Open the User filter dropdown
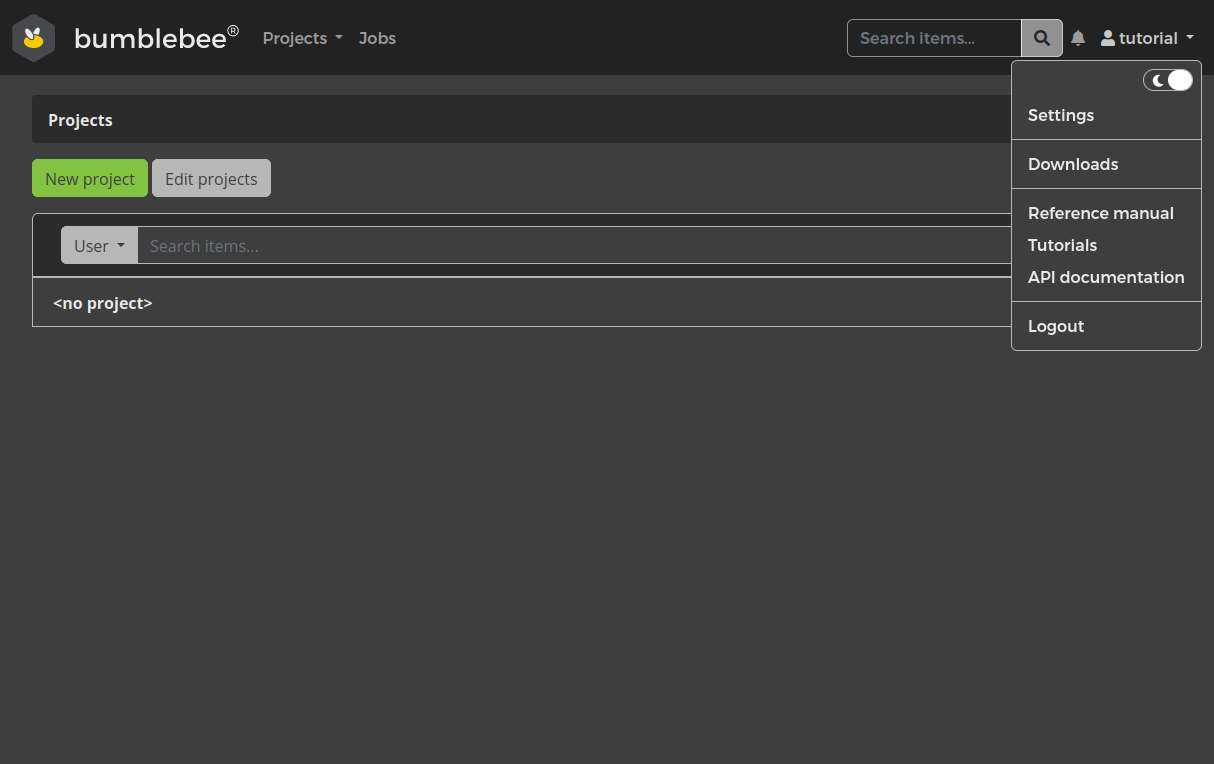 [x=99, y=246]
